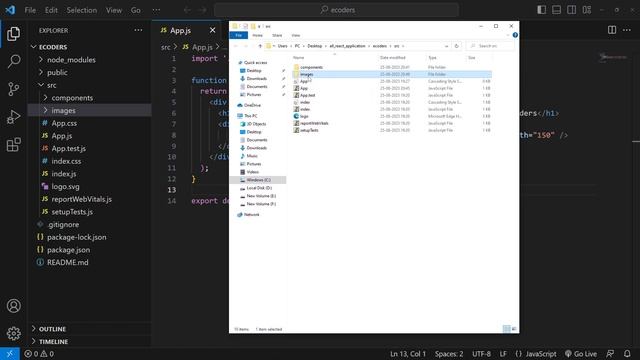640x360 pixels.
Task: Click the remote window indicator in status bar
Action: [9, 354]
